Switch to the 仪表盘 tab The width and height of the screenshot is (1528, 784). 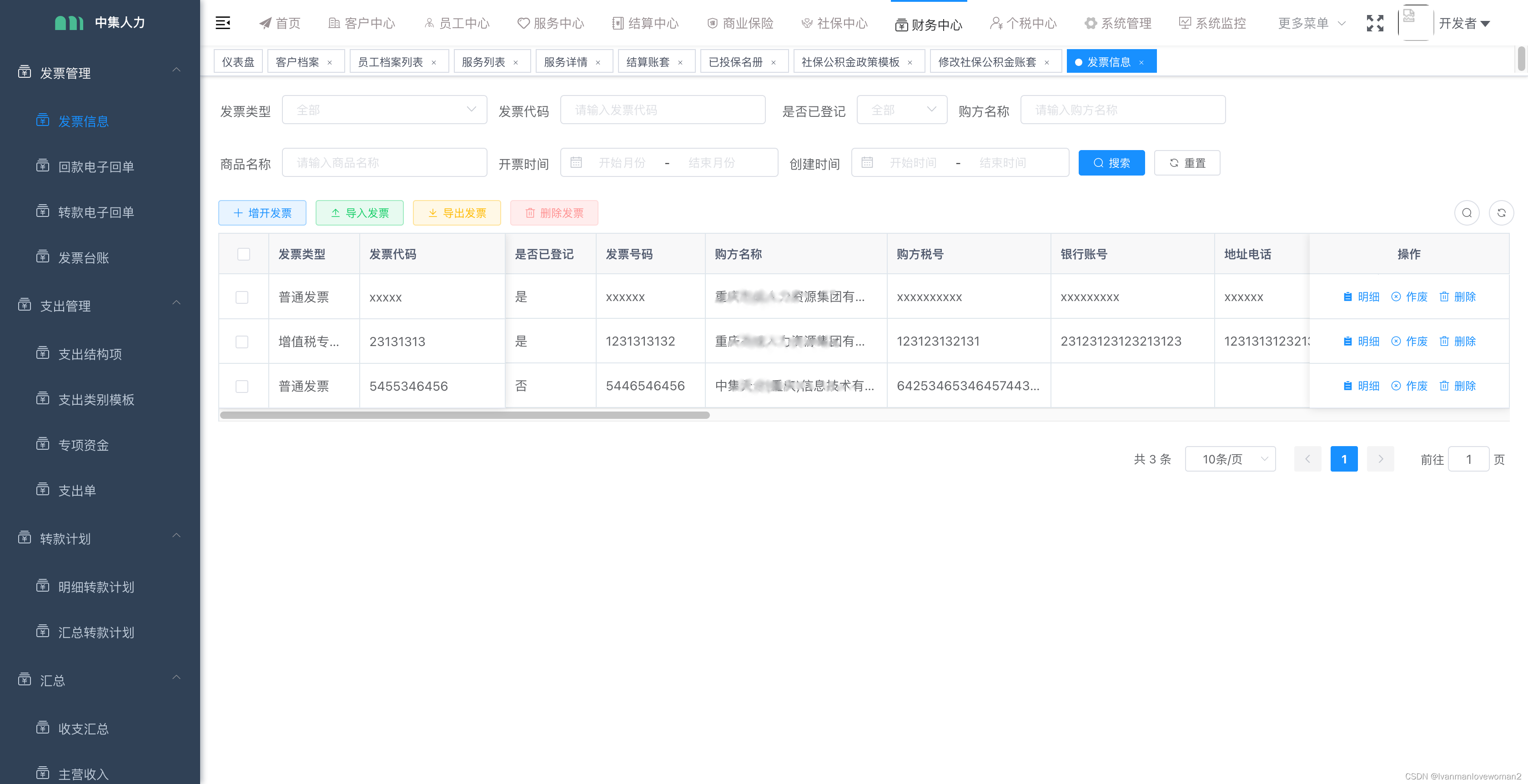tap(238, 62)
